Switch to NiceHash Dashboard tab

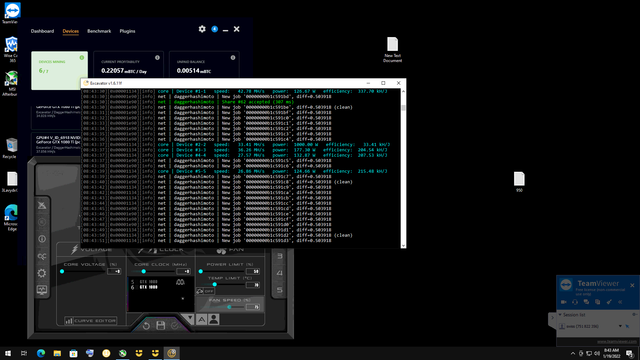pos(42,31)
